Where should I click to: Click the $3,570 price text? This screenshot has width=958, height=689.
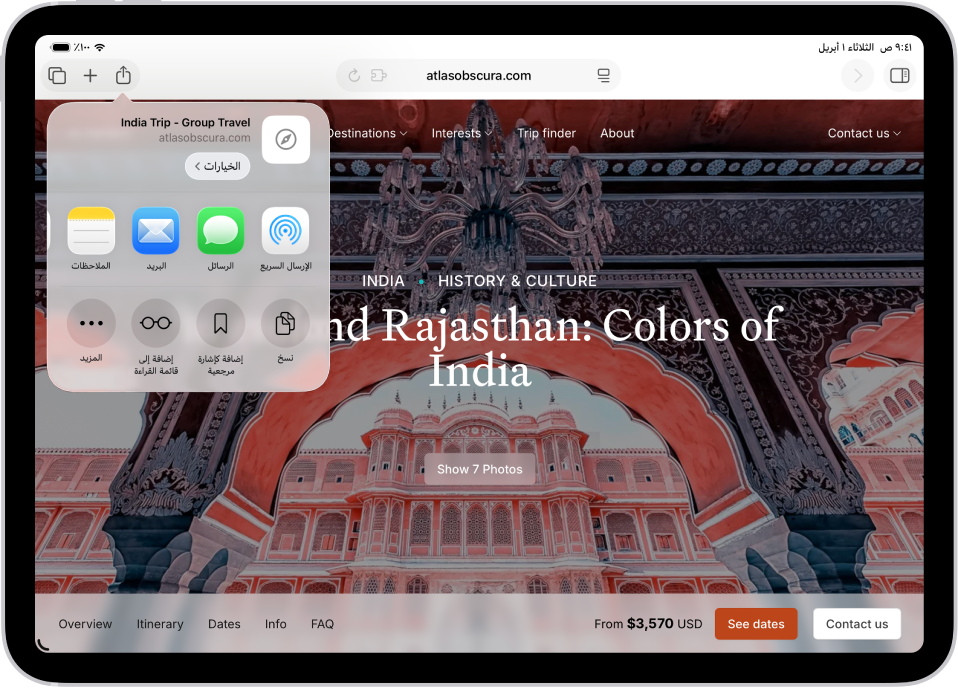pyautogui.click(x=650, y=624)
